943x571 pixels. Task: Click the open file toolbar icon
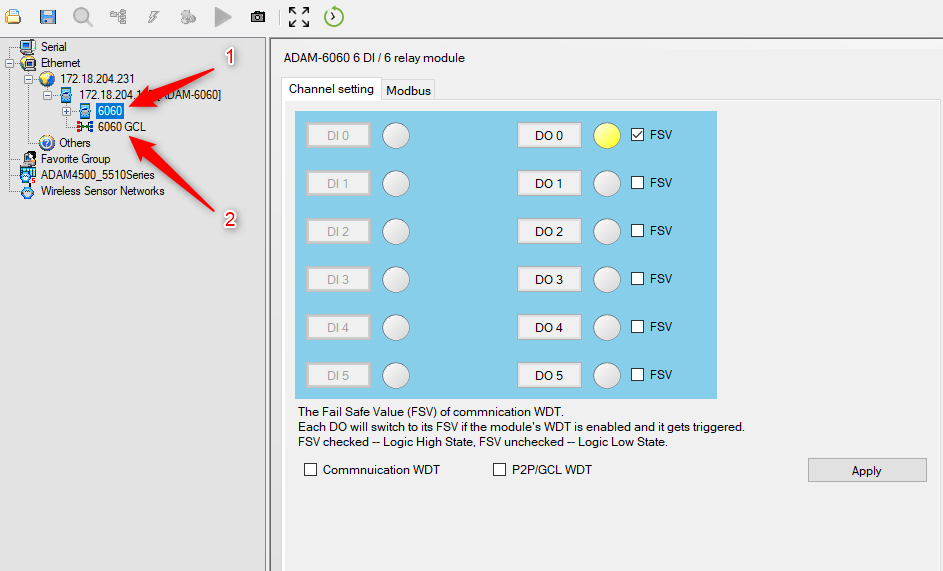(13, 16)
